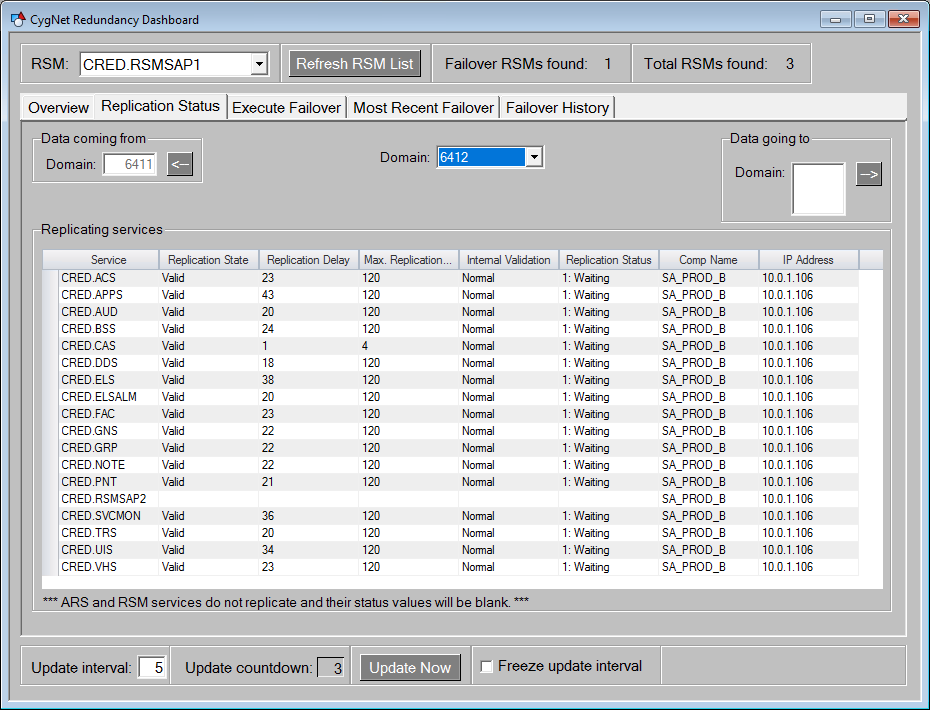This screenshot has width=930, height=710.
Task: Click the right arrow button in Data going to
Action: point(868,174)
